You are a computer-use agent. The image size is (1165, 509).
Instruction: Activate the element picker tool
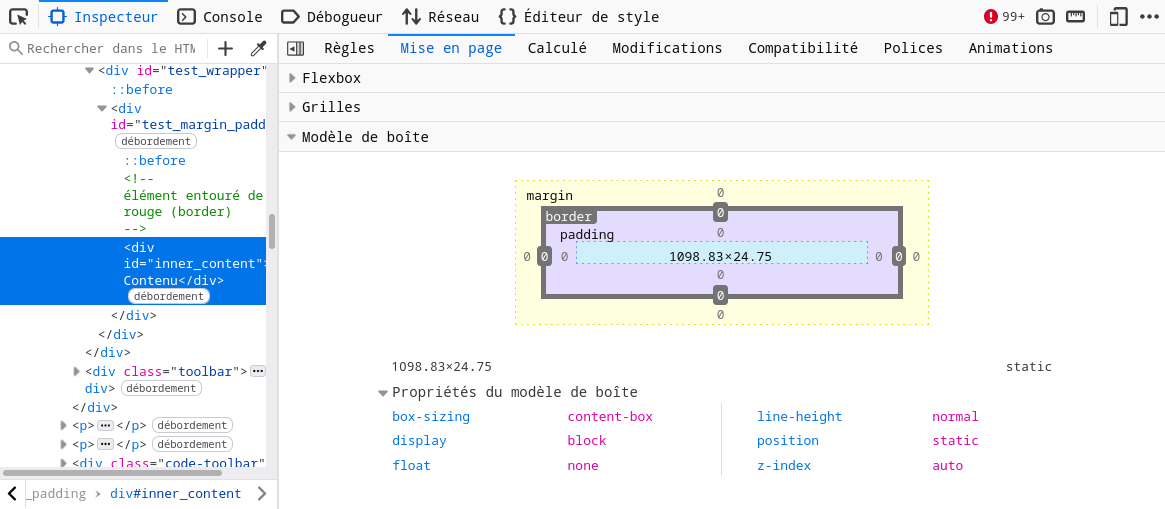pos(18,16)
